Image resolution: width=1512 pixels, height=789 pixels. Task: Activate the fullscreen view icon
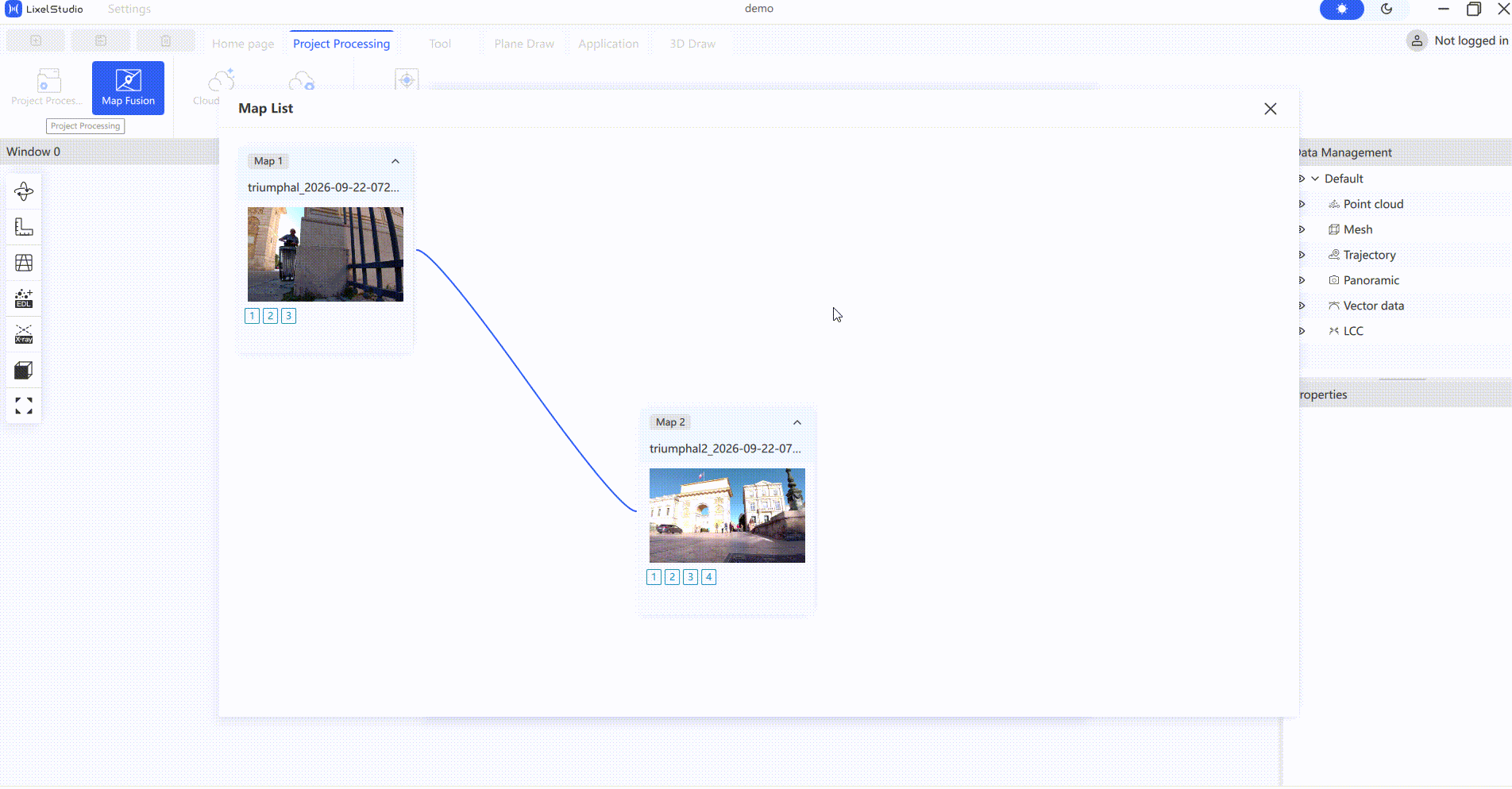coord(24,406)
